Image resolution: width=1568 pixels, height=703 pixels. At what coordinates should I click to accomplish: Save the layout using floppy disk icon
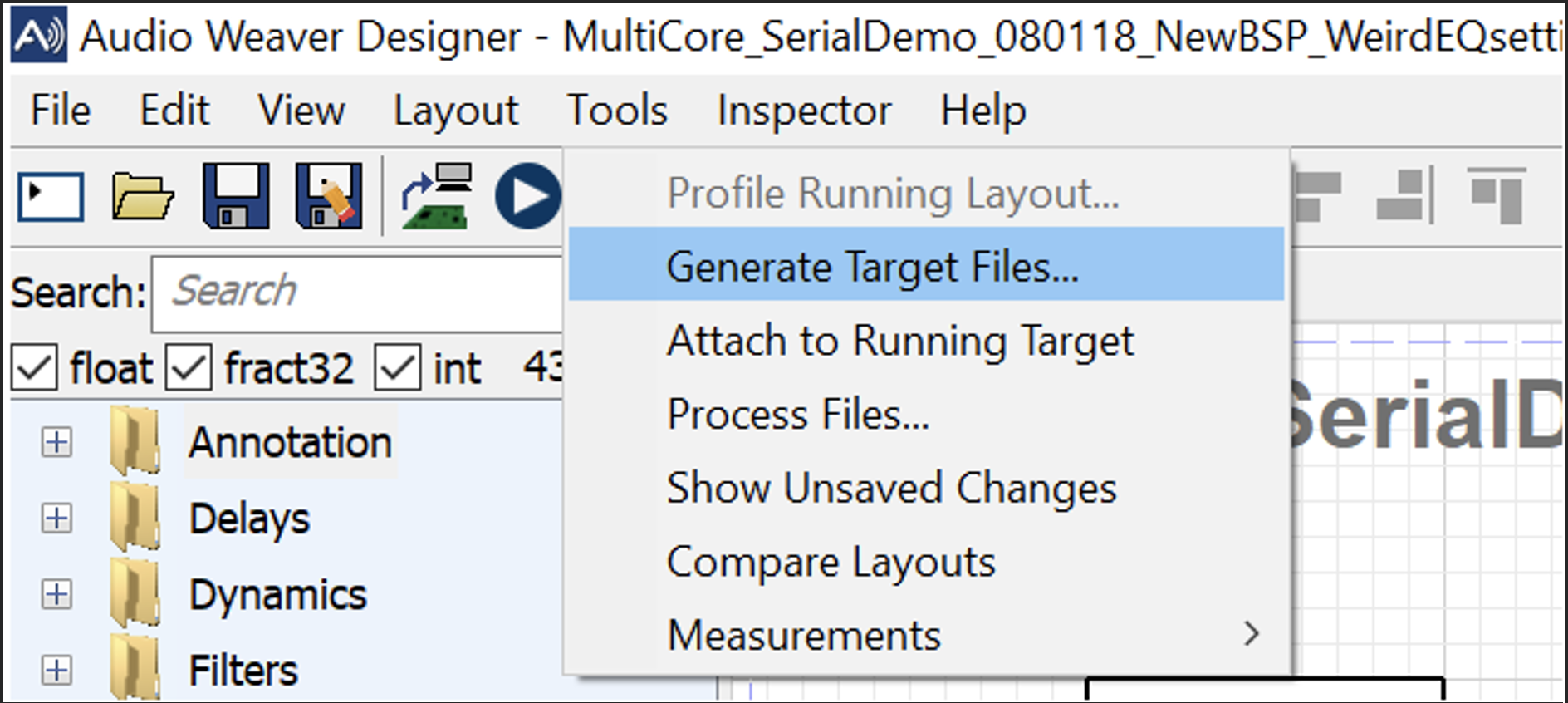[x=236, y=197]
